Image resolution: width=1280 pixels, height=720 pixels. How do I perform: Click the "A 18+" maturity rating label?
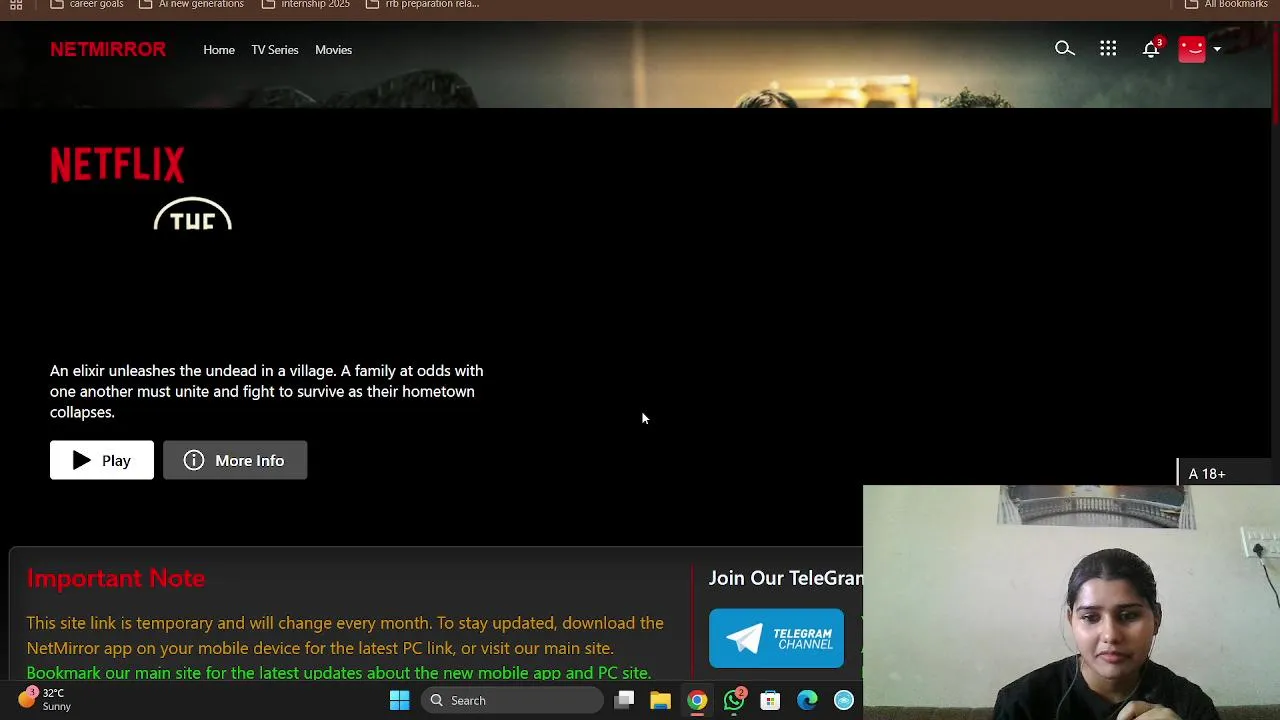click(x=1207, y=474)
